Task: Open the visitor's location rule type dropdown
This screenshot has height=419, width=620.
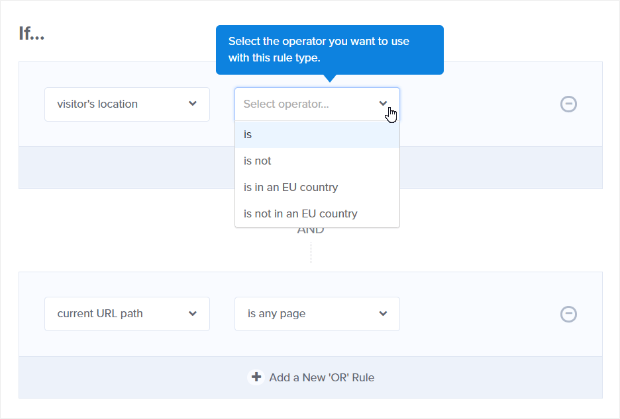Action: tap(126, 104)
